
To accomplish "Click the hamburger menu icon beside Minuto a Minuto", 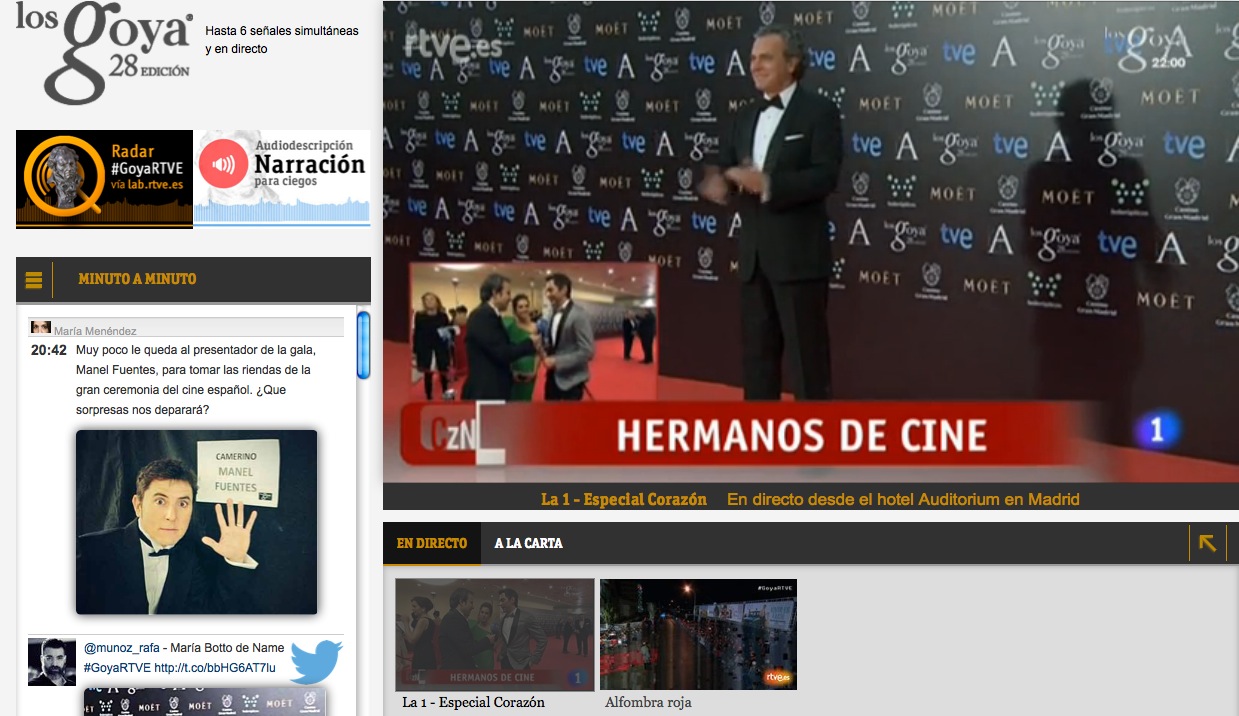I will [34, 280].
